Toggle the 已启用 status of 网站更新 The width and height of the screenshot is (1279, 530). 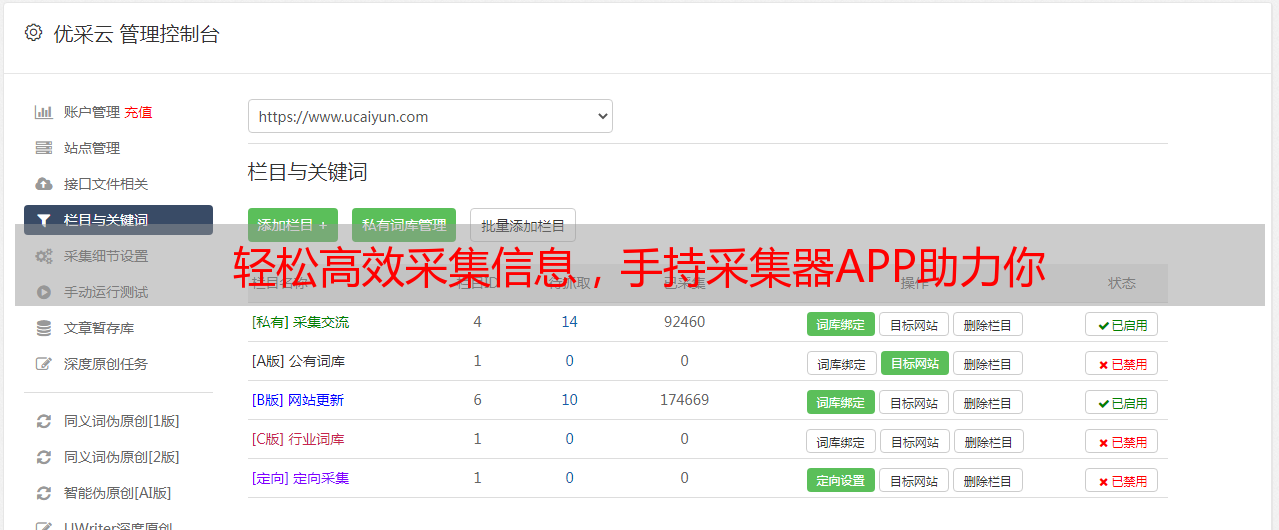click(1121, 402)
